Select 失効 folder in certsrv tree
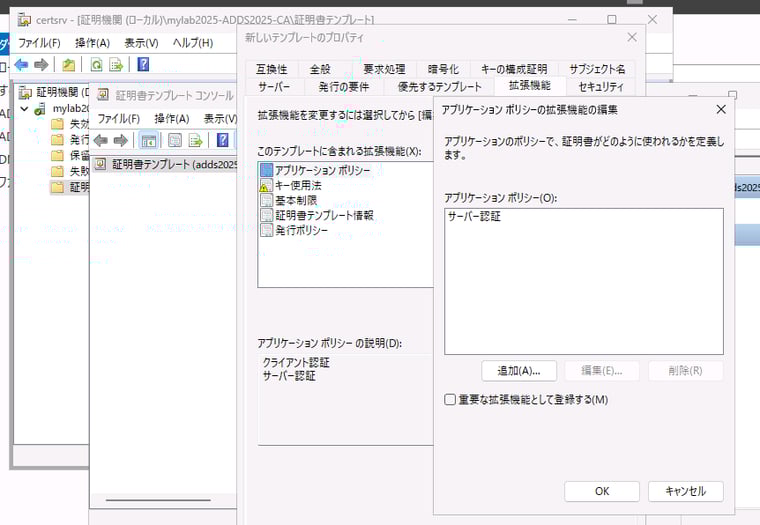 70,124
